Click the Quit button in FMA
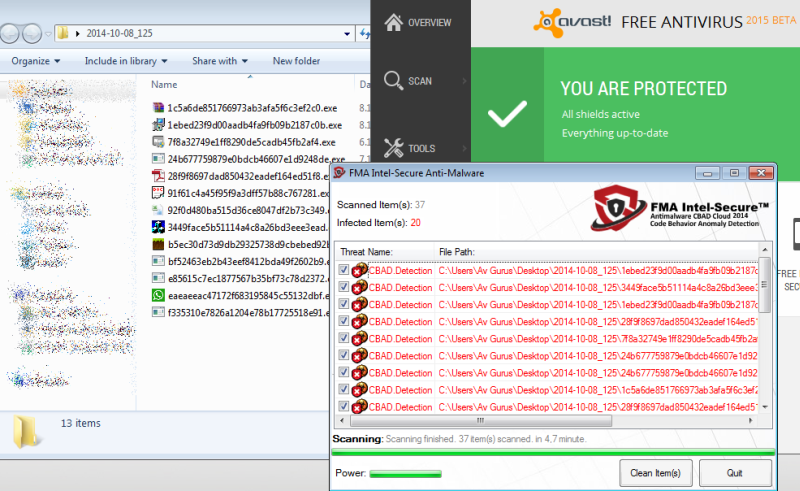 tap(735, 473)
